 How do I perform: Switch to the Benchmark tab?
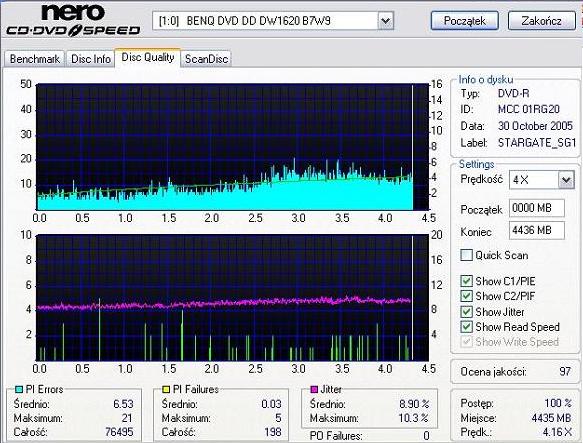click(x=35, y=59)
